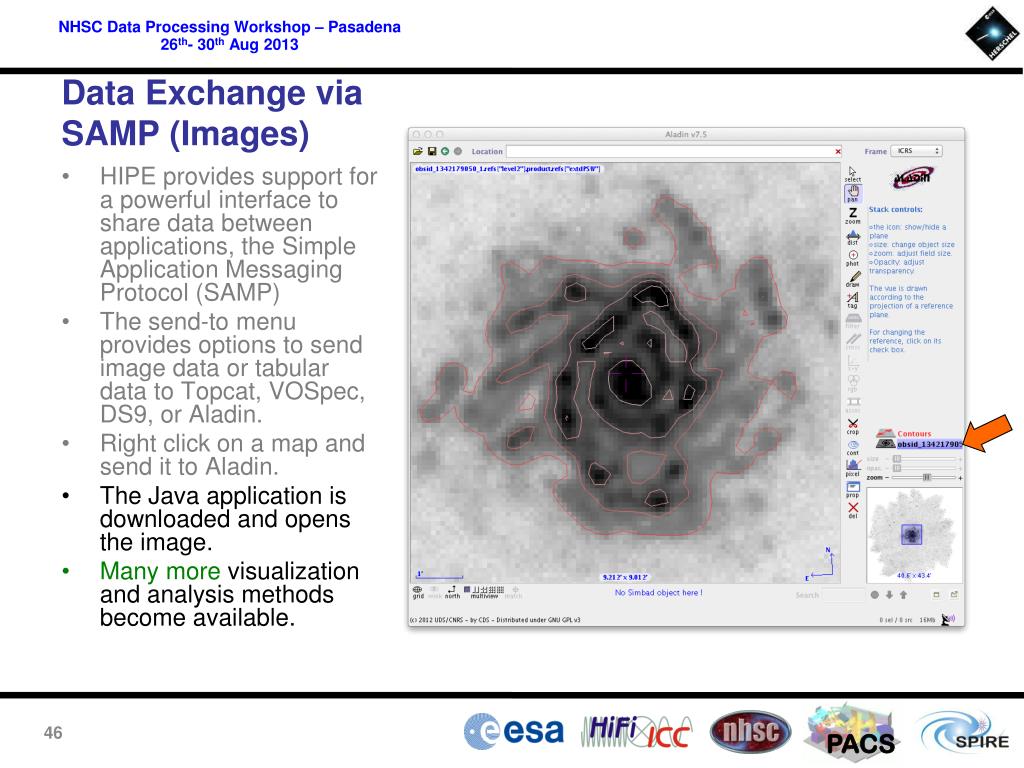Click the window split icon
The width and height of the screenshot is (1024, 768).
936,595
